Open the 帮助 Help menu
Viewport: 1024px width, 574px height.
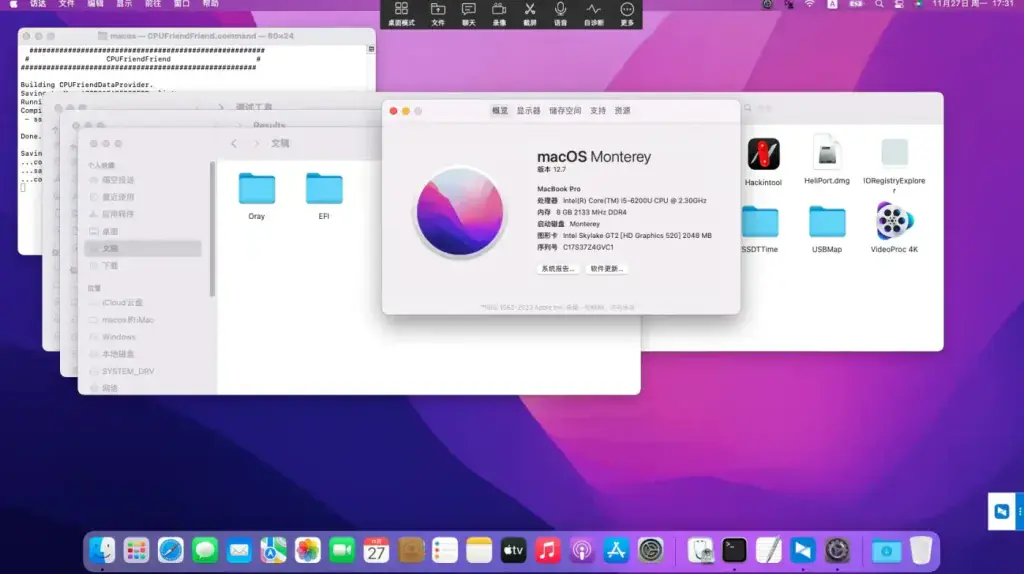[210, 4]
